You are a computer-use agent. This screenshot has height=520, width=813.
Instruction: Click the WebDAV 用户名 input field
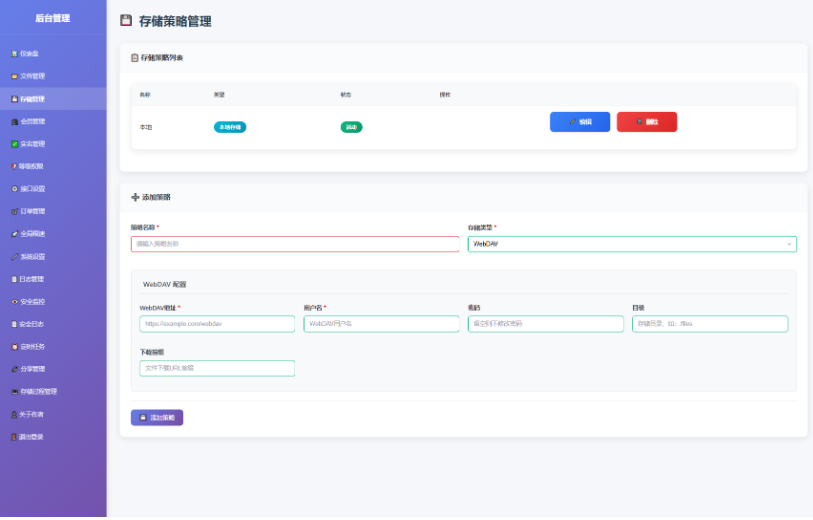[x=381, y=324]
